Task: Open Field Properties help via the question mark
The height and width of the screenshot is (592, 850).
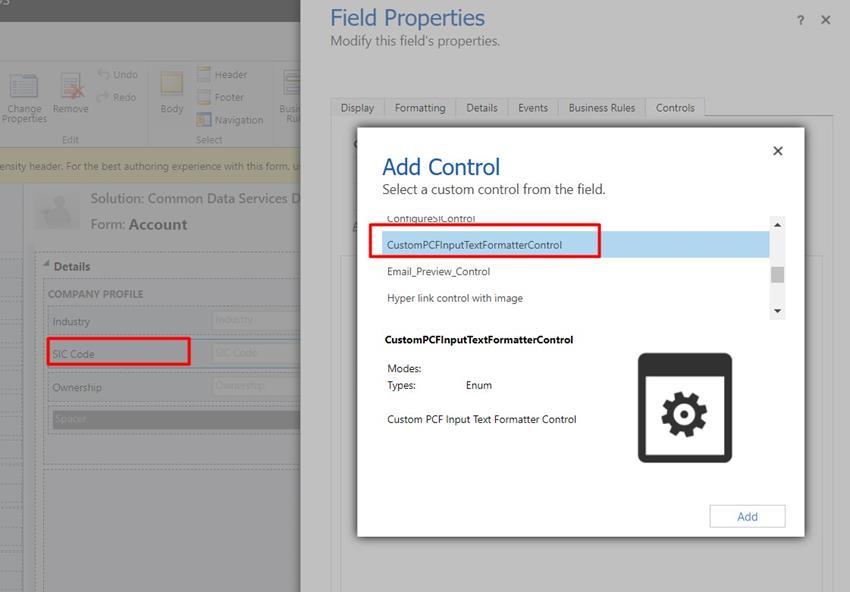Action: click(799, 20)
